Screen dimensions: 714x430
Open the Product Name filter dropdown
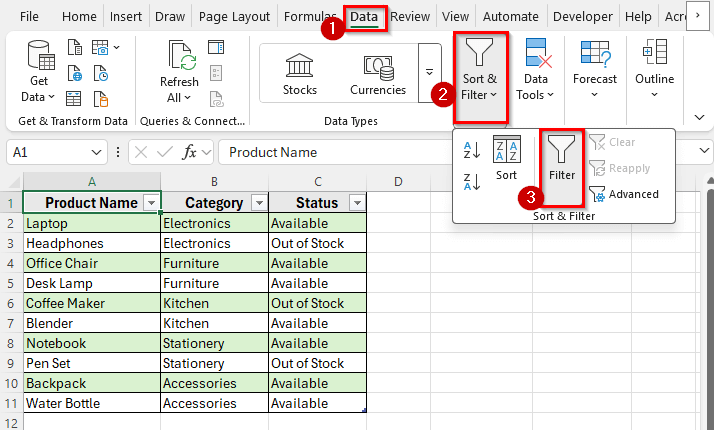[152, 203]
